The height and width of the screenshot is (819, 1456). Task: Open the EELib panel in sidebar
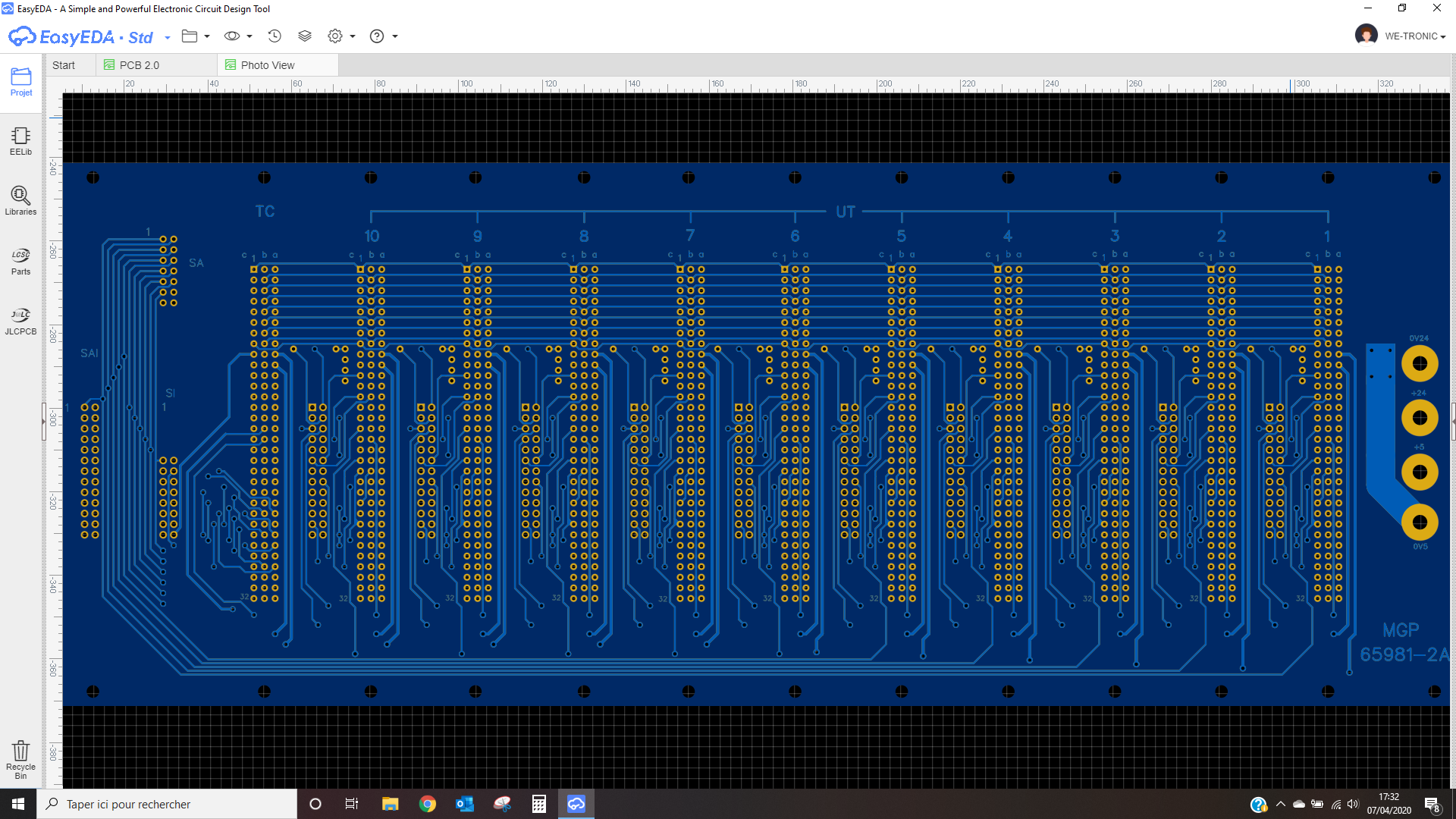21,141
